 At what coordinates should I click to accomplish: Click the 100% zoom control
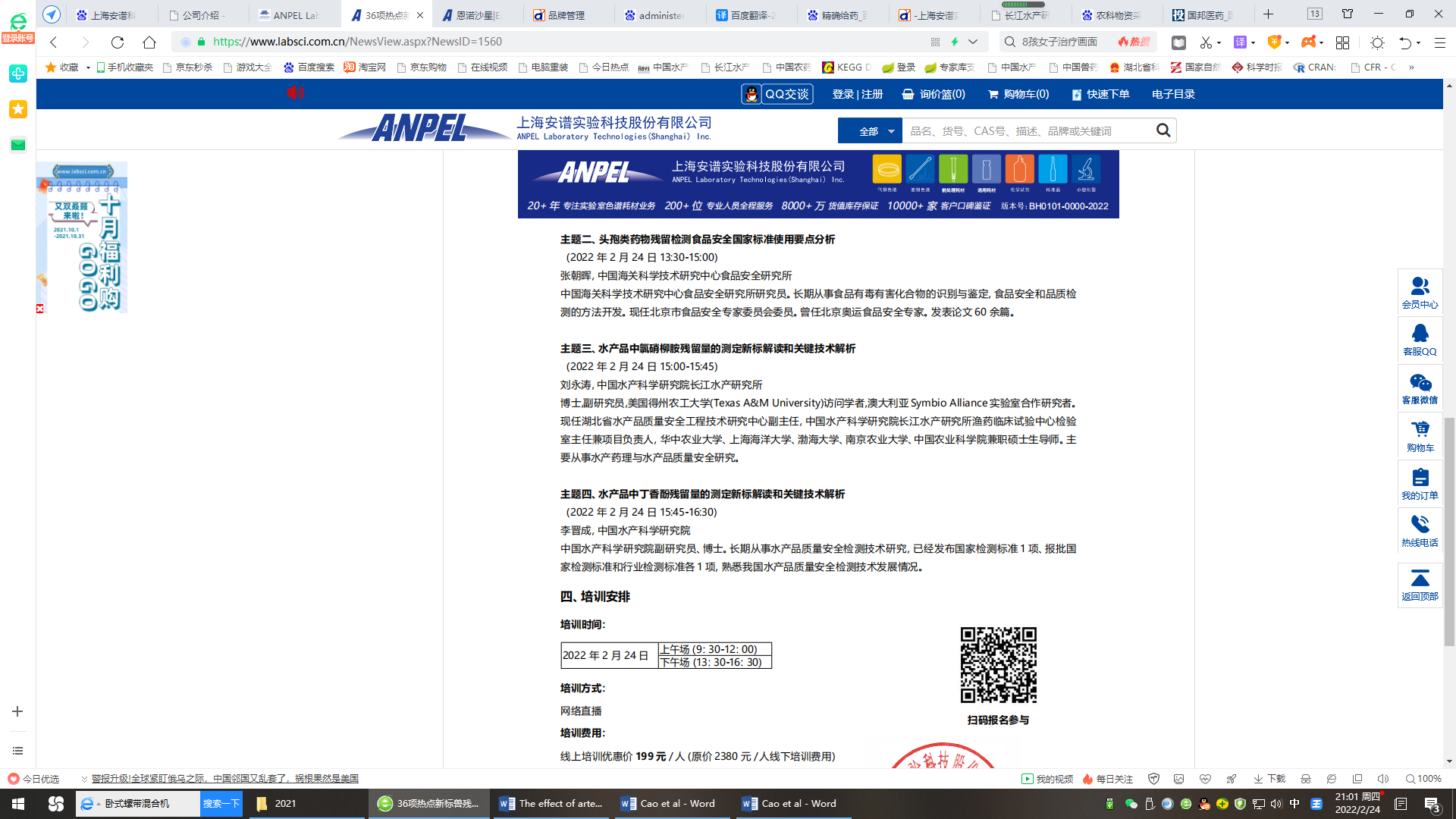tap(1423, 779)
